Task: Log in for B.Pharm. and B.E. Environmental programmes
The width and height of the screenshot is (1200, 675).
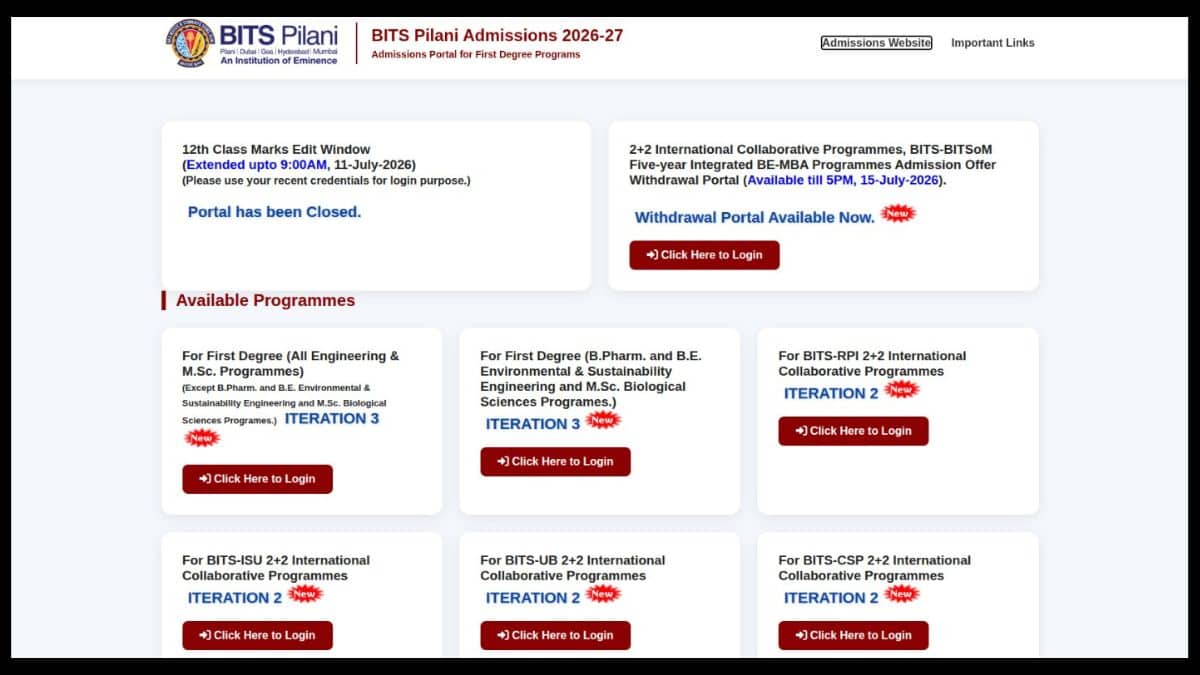Action: tap(555, 461)
